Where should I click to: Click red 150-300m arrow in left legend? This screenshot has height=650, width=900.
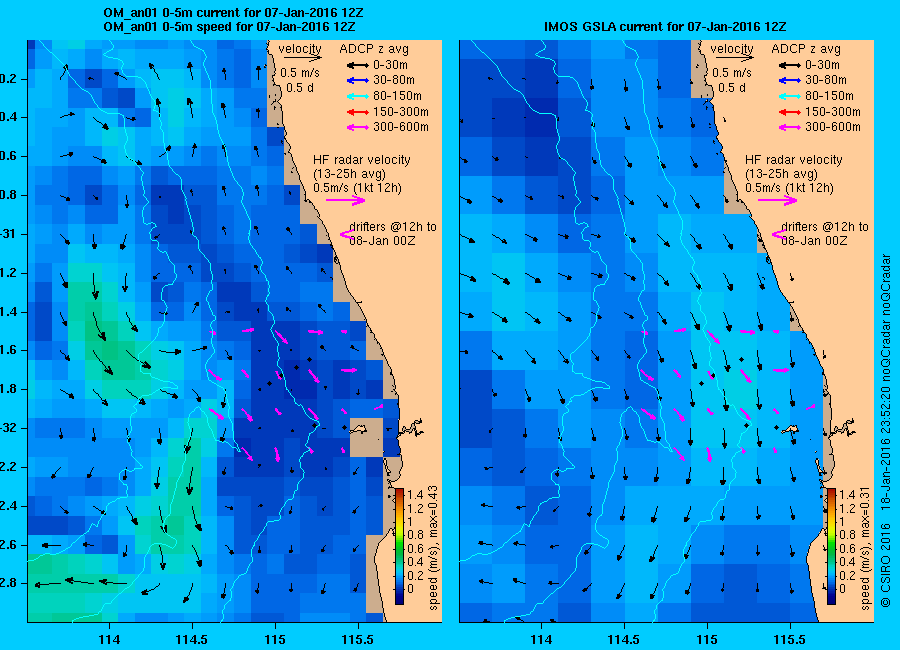click(x=358, y=112)
